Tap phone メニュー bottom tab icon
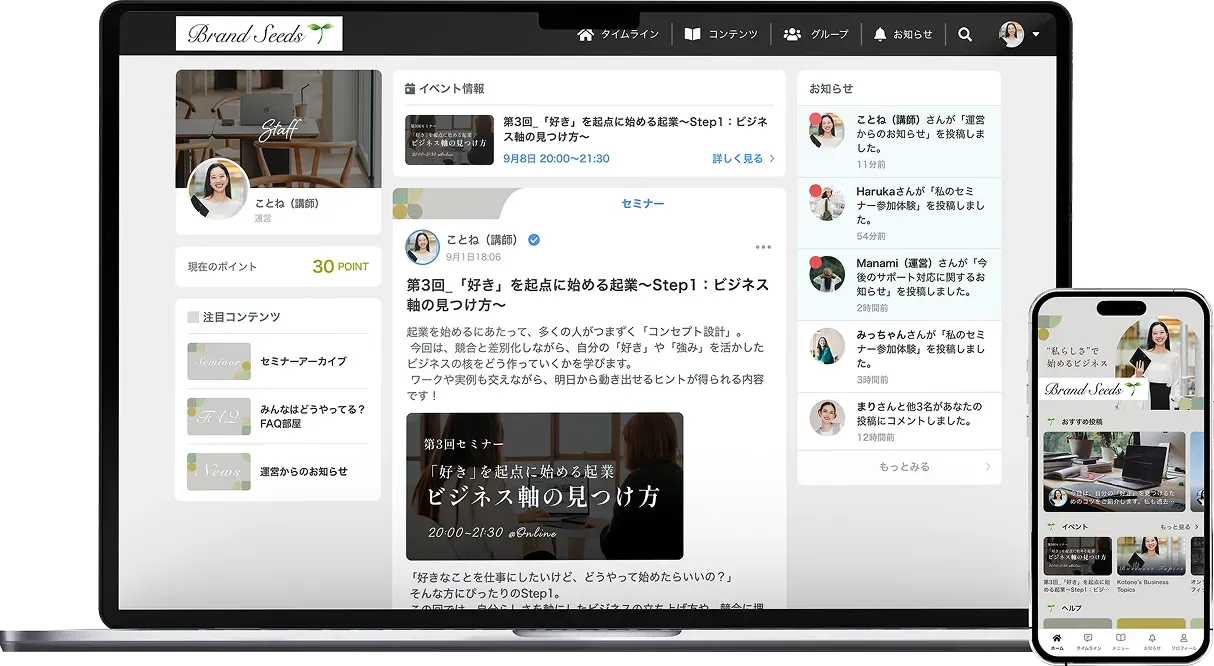Image resolution: width=1214 pixels, height=666 pixels. (1120, 640)
